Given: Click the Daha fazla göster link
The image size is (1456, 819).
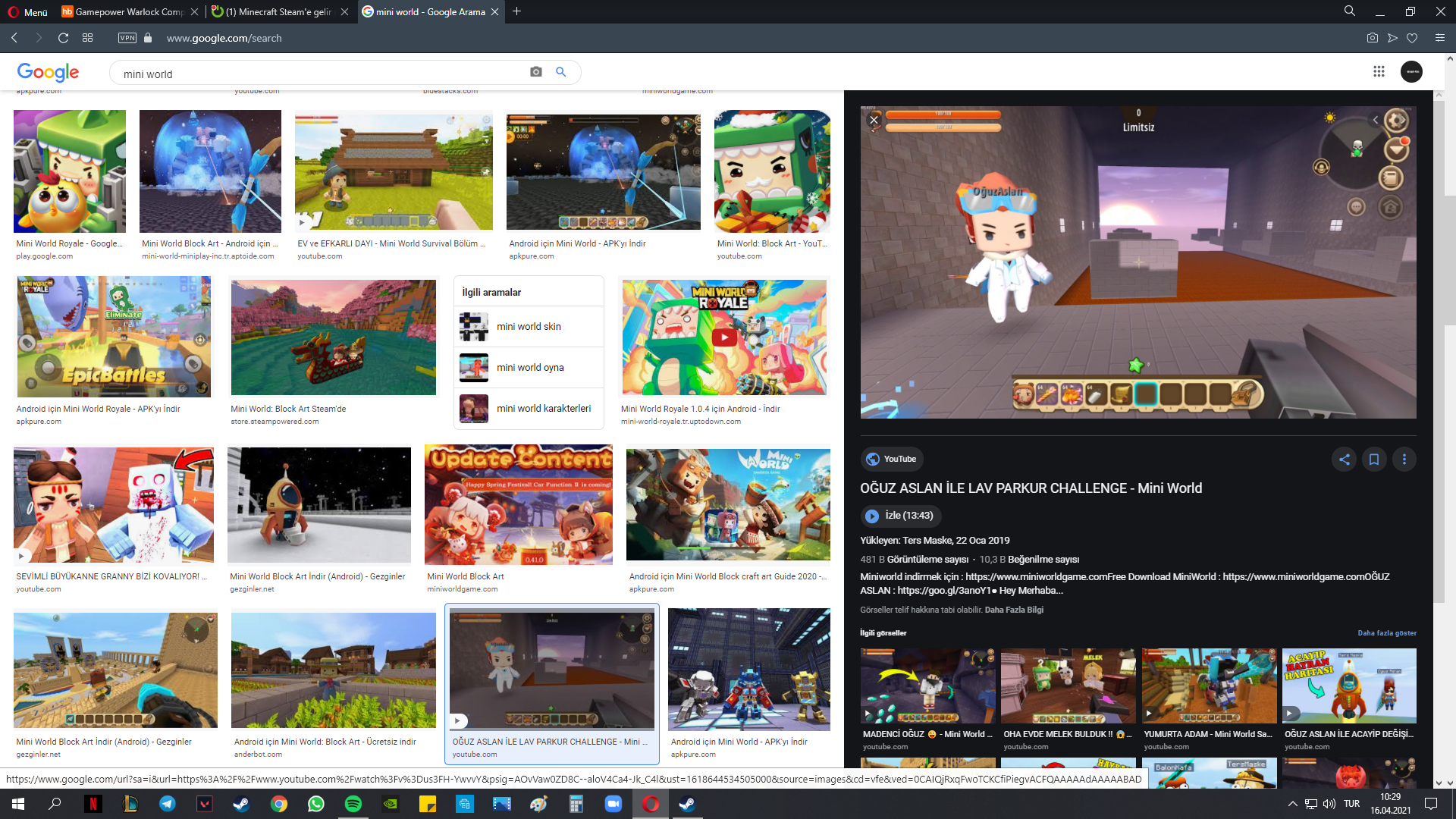Looking at the screenshot, I should [1386, 632].
